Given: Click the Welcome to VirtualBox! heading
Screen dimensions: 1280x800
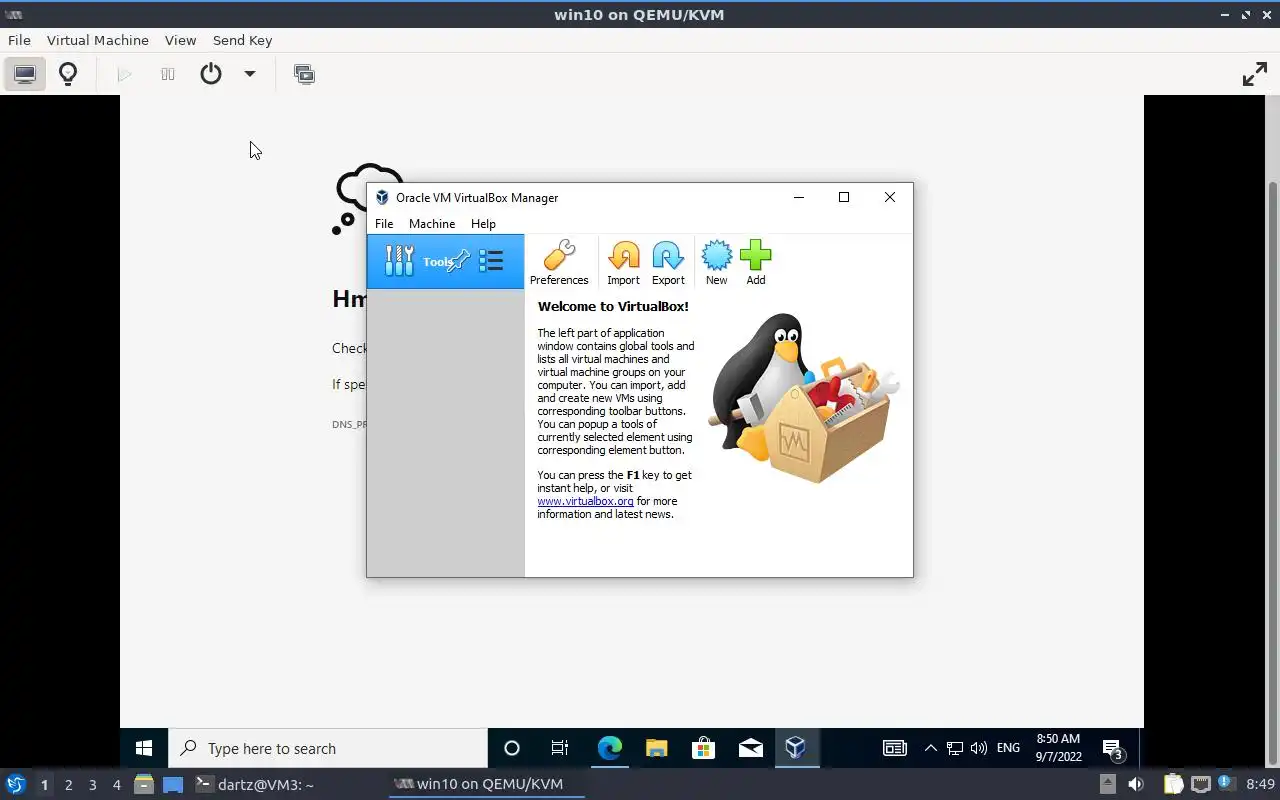Looking at the screenshot, I should (613, 307).
